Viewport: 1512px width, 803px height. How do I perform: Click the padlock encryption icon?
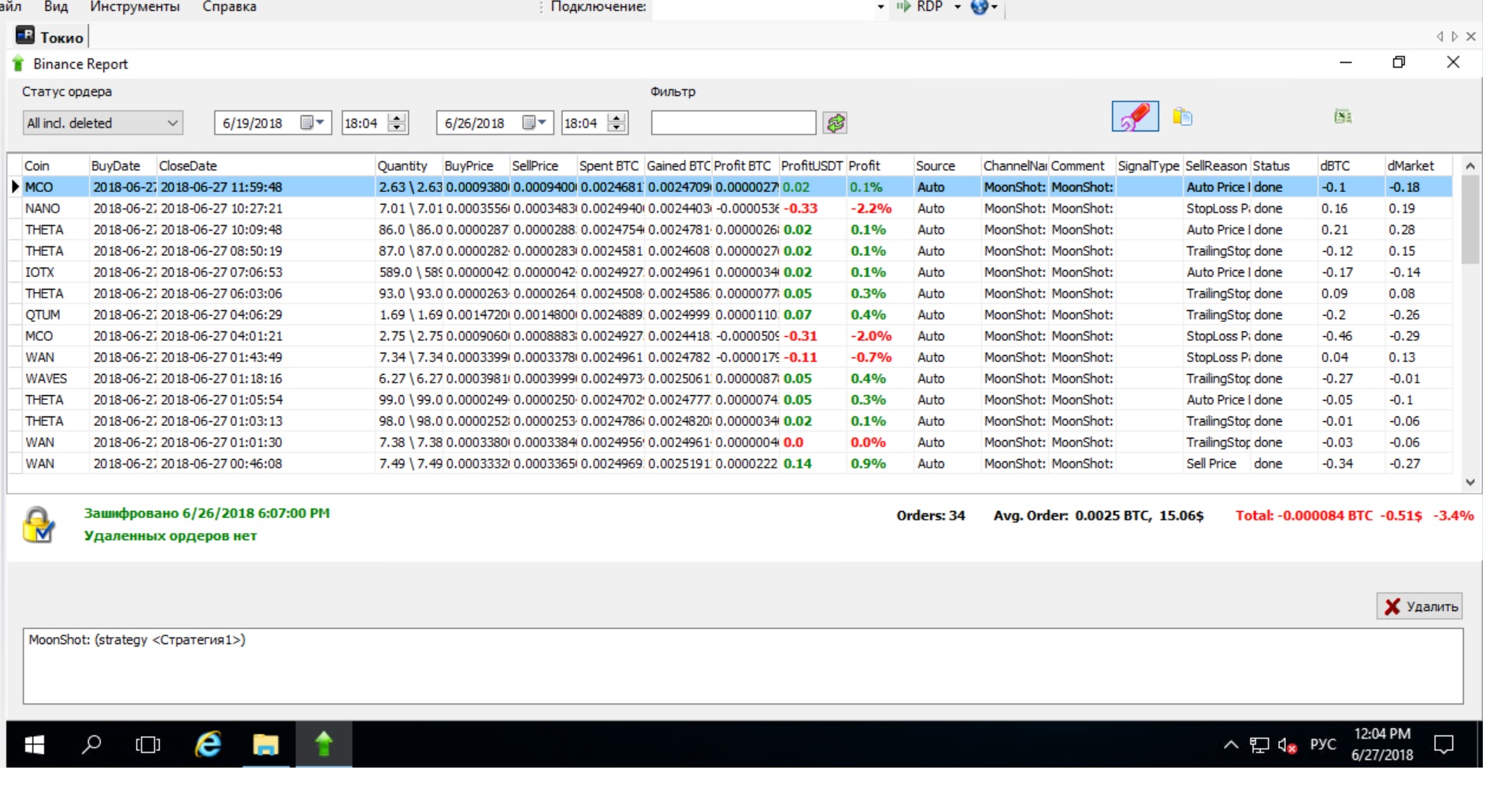click(x=38, y=524)
